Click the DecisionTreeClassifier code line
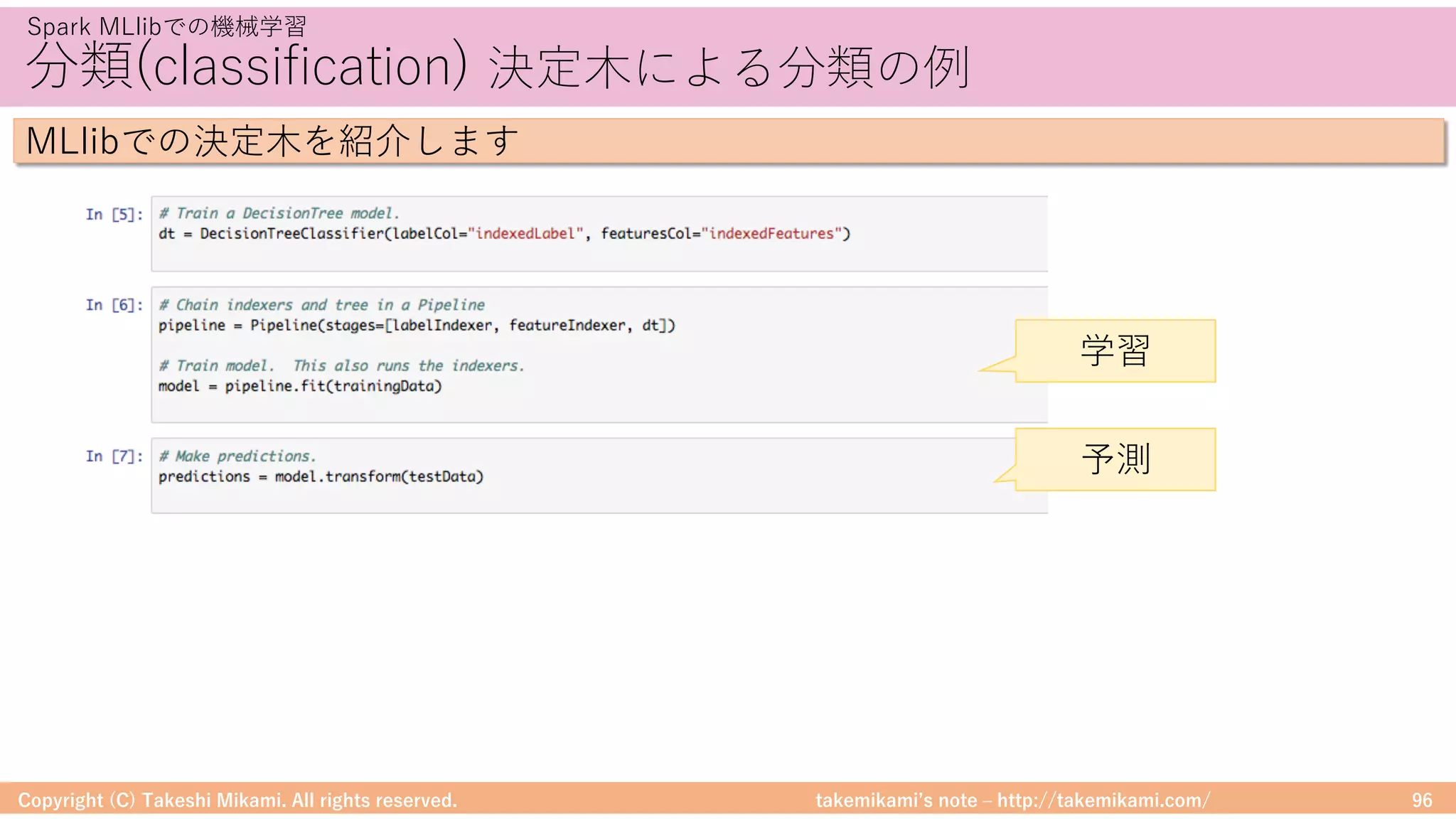 click(504, 234)
